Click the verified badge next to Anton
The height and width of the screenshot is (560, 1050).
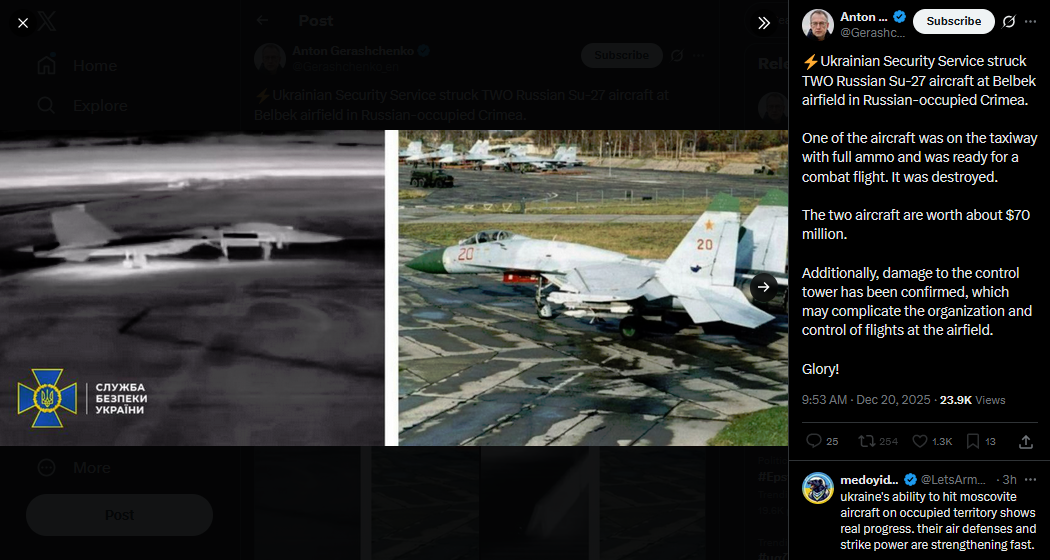pyautogui.click(x=900, y=17)
